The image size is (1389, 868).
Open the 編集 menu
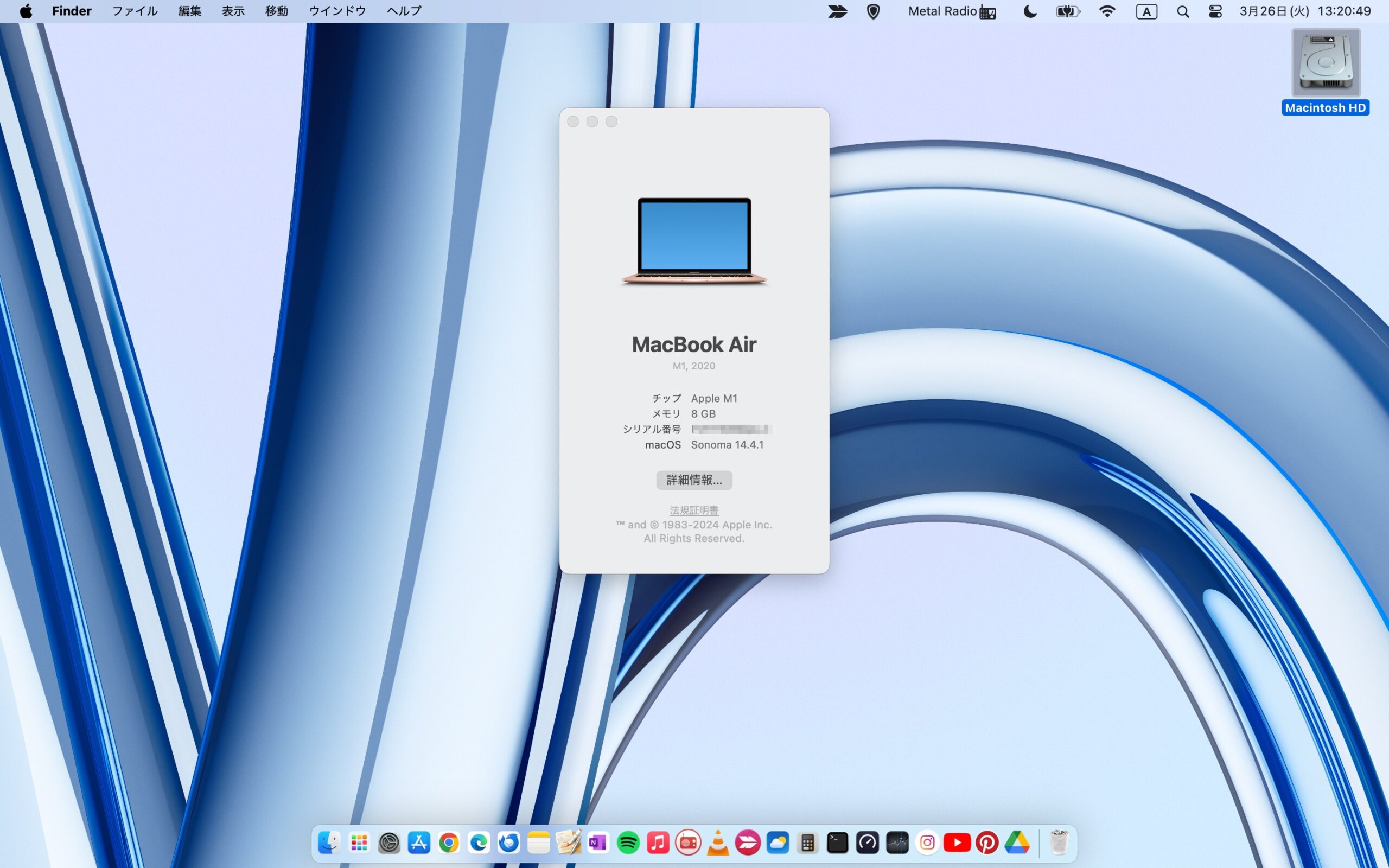click(x=190, y=11)
